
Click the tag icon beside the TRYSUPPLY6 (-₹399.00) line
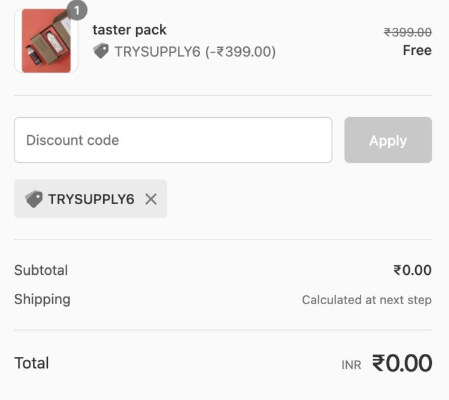pos(101,51)
